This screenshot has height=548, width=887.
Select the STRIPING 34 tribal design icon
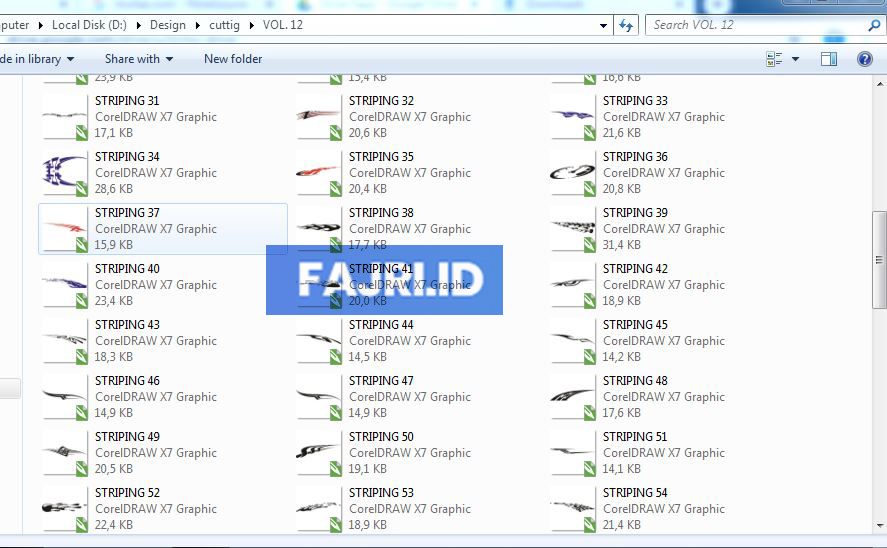coord(65,173)
